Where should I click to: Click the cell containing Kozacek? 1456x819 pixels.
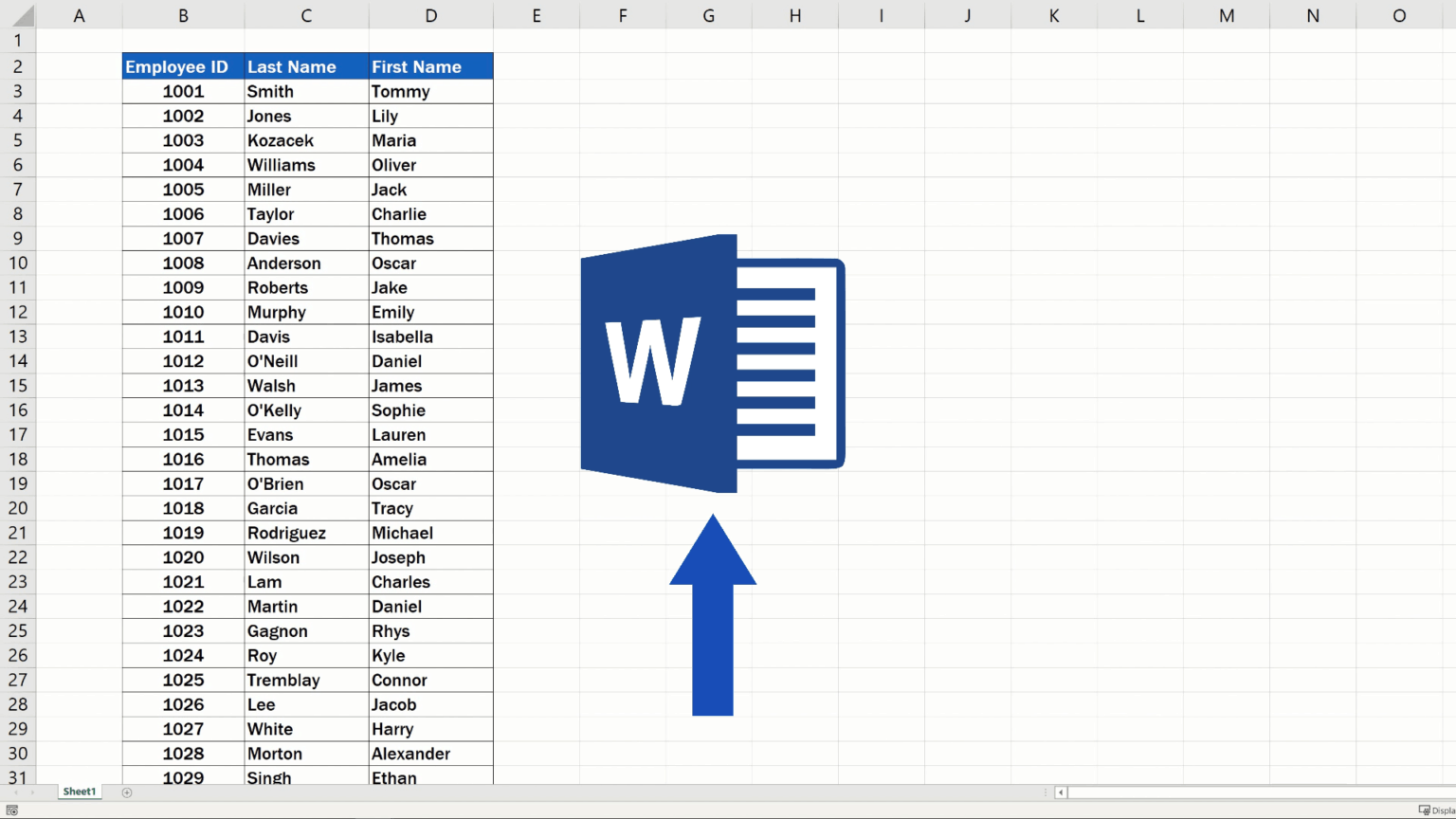(282, 139)
